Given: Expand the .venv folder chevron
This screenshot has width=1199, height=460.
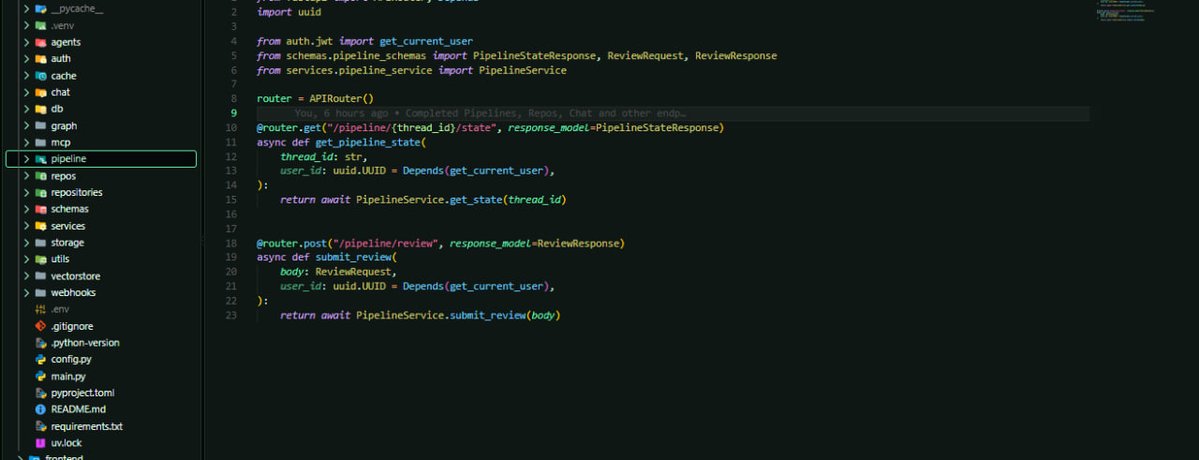Looking at the screenshot, I should point(27,25).
